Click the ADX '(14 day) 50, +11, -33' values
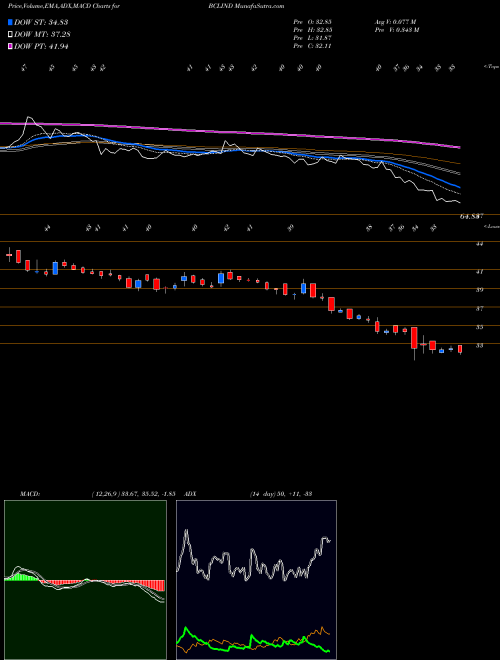The height and width of the screenshot is (660, 500). (x=281, y=493)
